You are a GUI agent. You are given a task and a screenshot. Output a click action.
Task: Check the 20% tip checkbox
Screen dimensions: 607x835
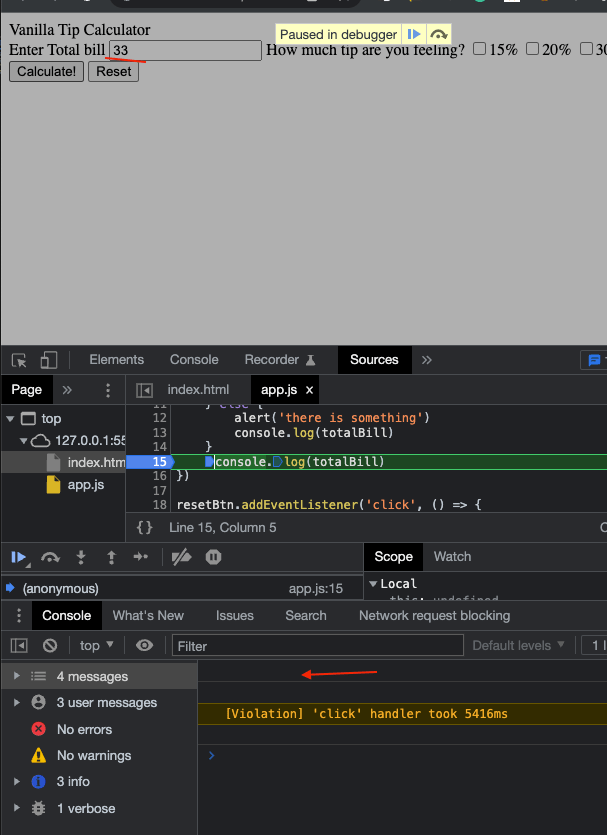pyautogui.click(x=532, y=49)
